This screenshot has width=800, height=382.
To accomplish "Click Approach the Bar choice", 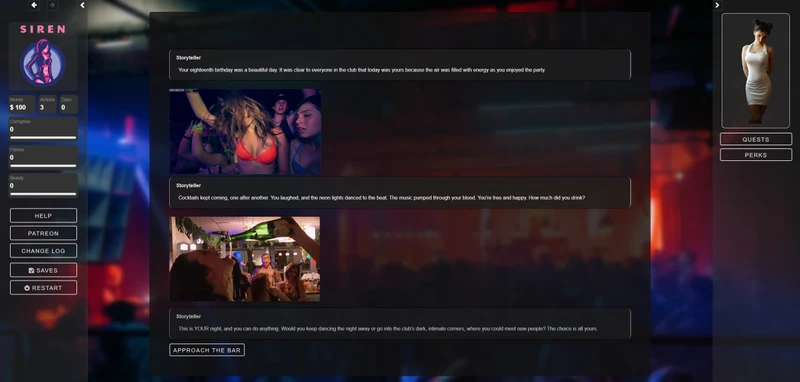I will 207,350.
